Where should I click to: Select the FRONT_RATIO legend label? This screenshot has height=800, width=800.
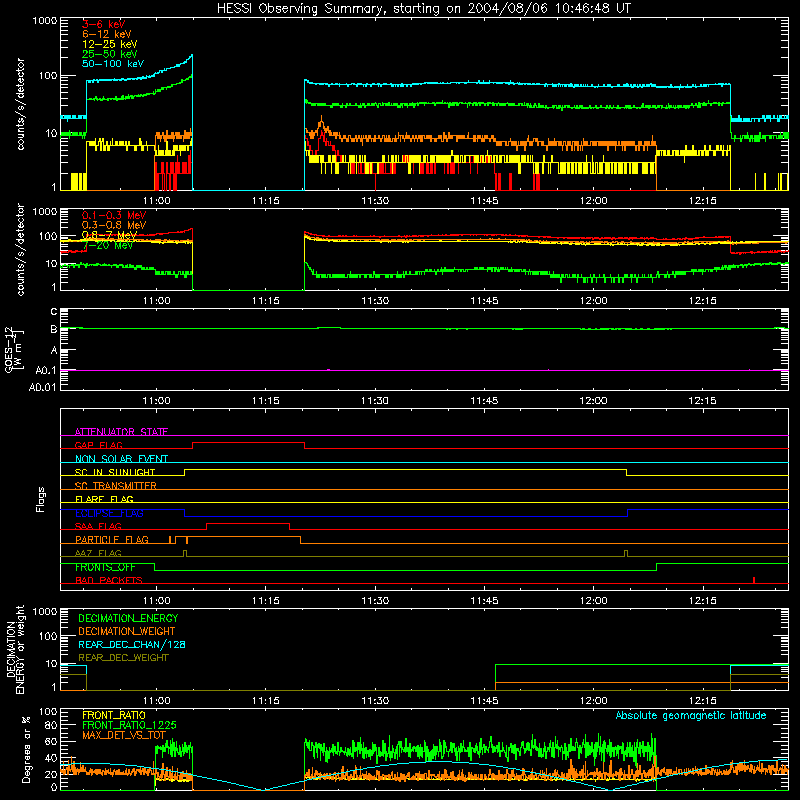114,715
